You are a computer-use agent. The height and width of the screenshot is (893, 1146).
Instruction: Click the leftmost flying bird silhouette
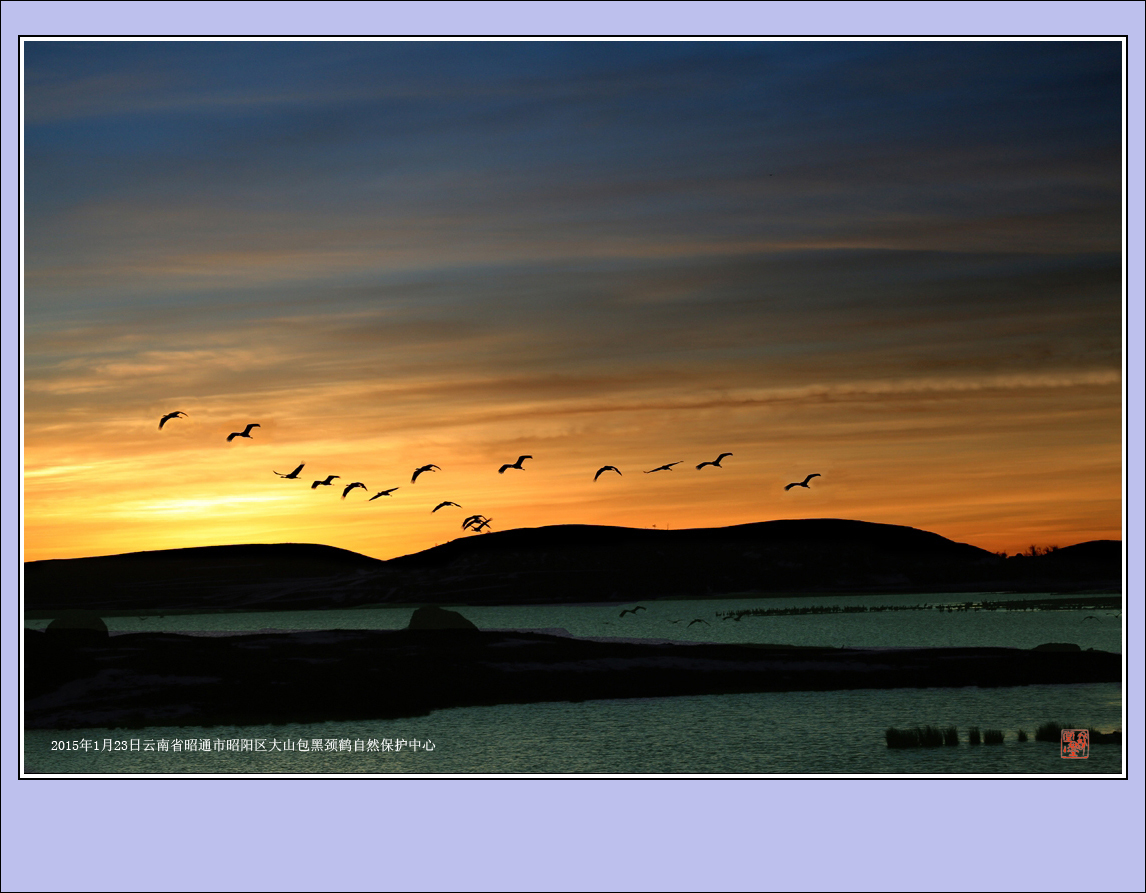pos(172,418)
